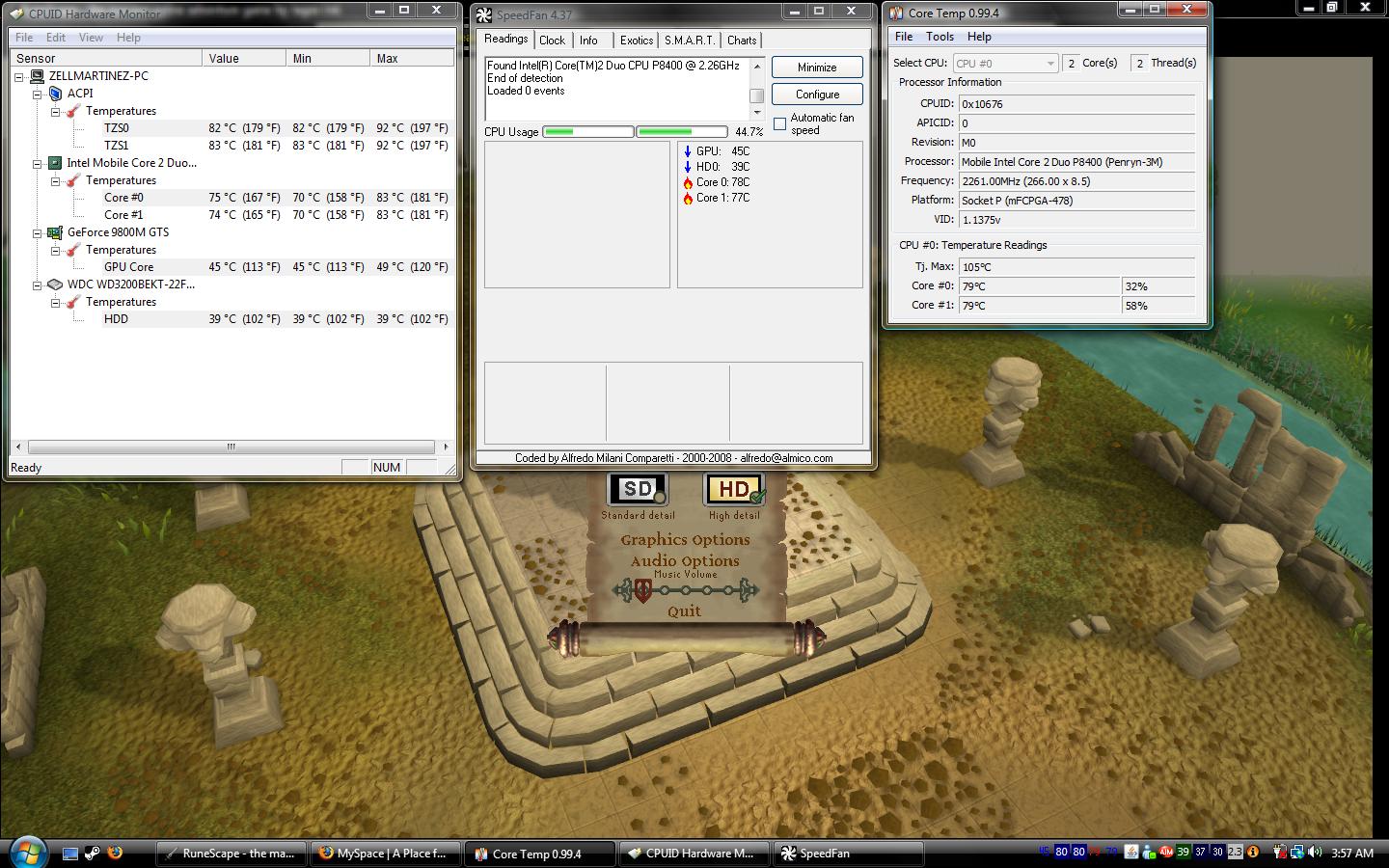Open Graphics Options in the game menu
Image resolution: width=1389 pixels, height=868 pixels.
point(685,540)
